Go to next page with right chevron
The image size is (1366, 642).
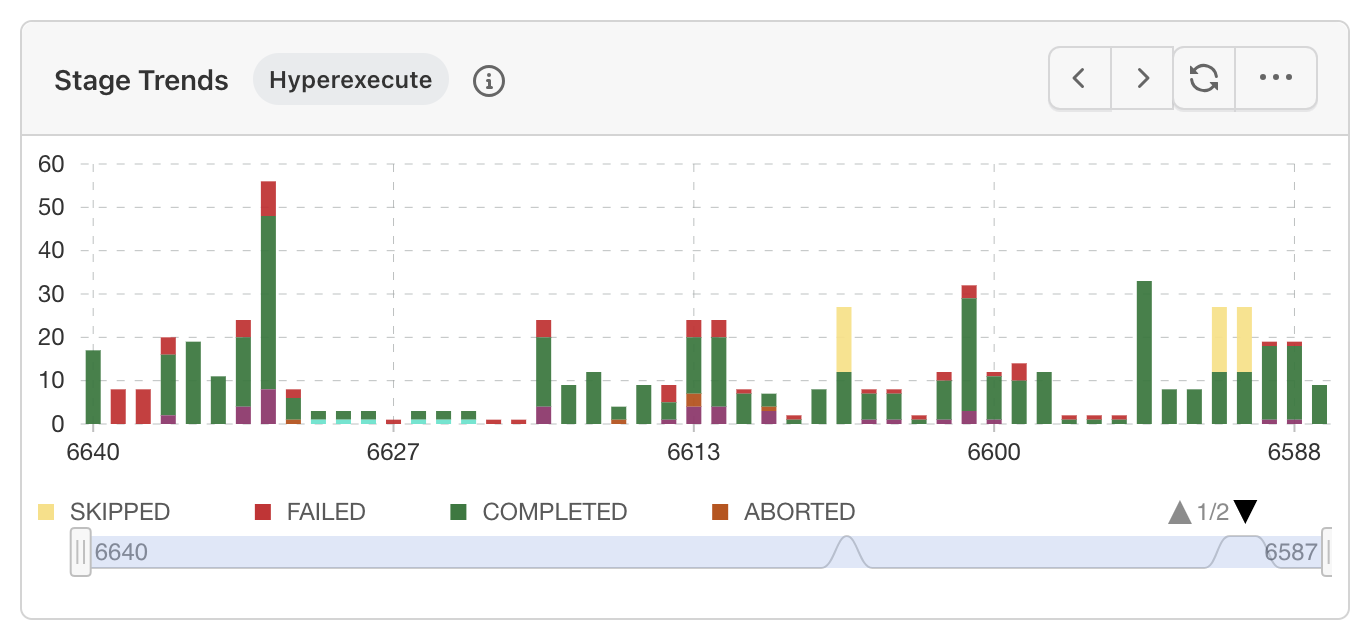coord(1143,78)
